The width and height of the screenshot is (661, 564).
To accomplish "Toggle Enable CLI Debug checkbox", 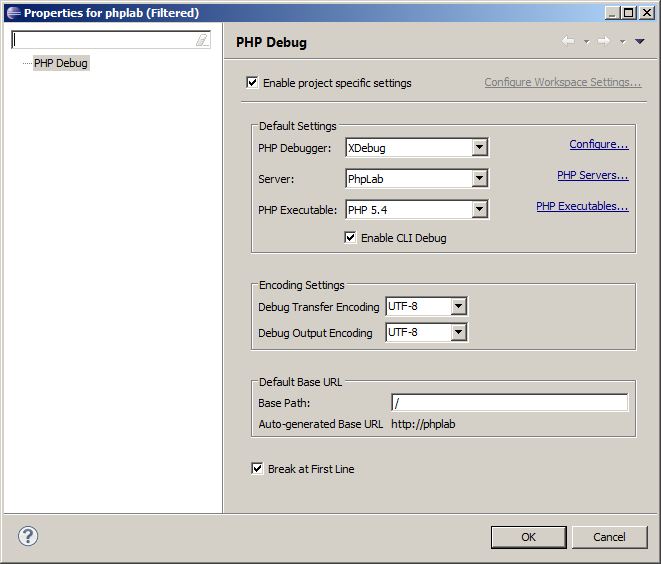I will (x=350, y=237).
